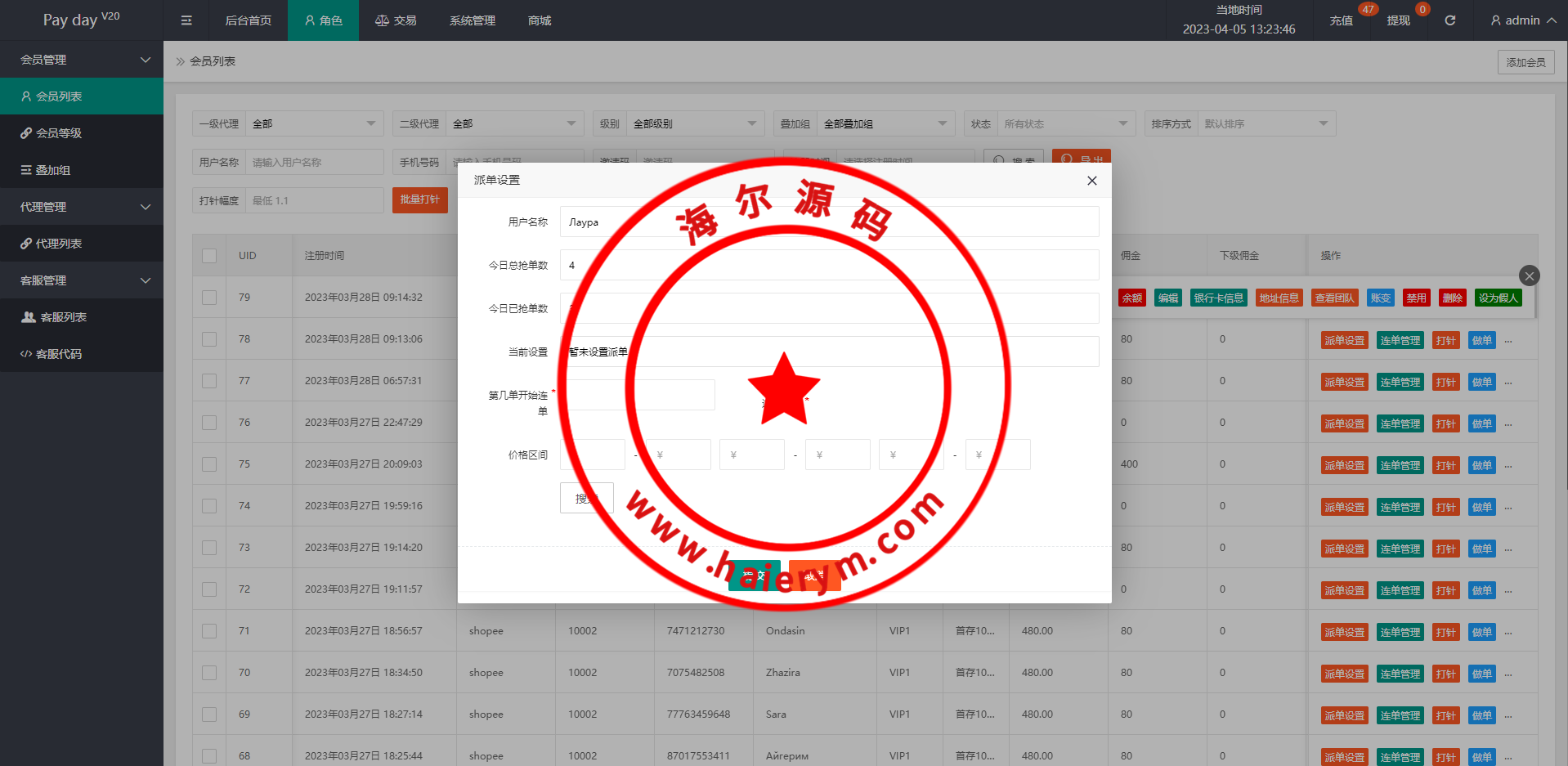Switch to the 商城 top tab
The height and width of the screenshot is (766, 1568).
click(540, 20)
